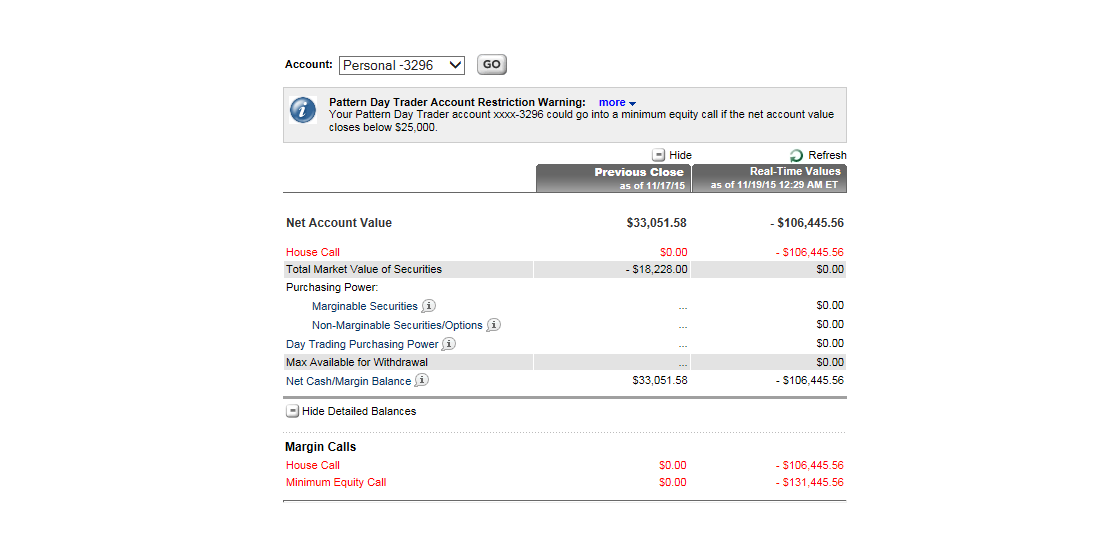This screenshot has height=551, width=1111.
Task: Click House Call link under Margin Calls
Action: (x=313, y=465)
